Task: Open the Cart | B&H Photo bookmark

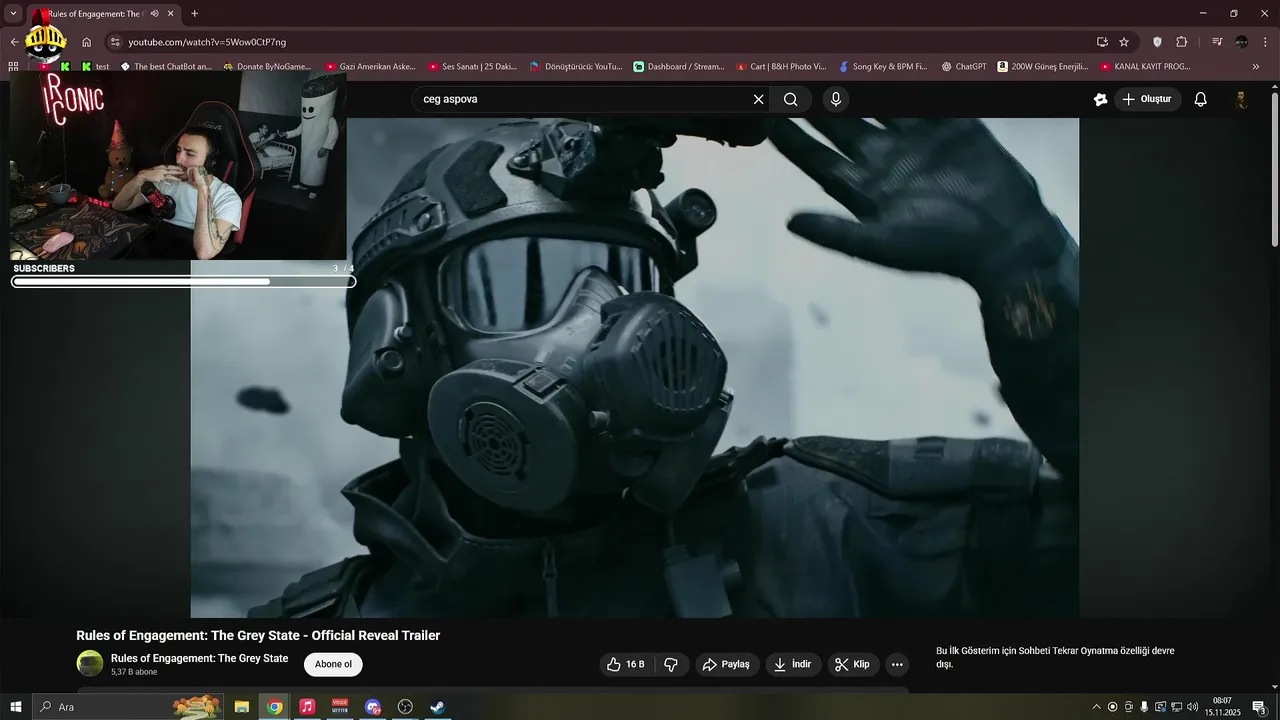Action: [x=781, y=67]
